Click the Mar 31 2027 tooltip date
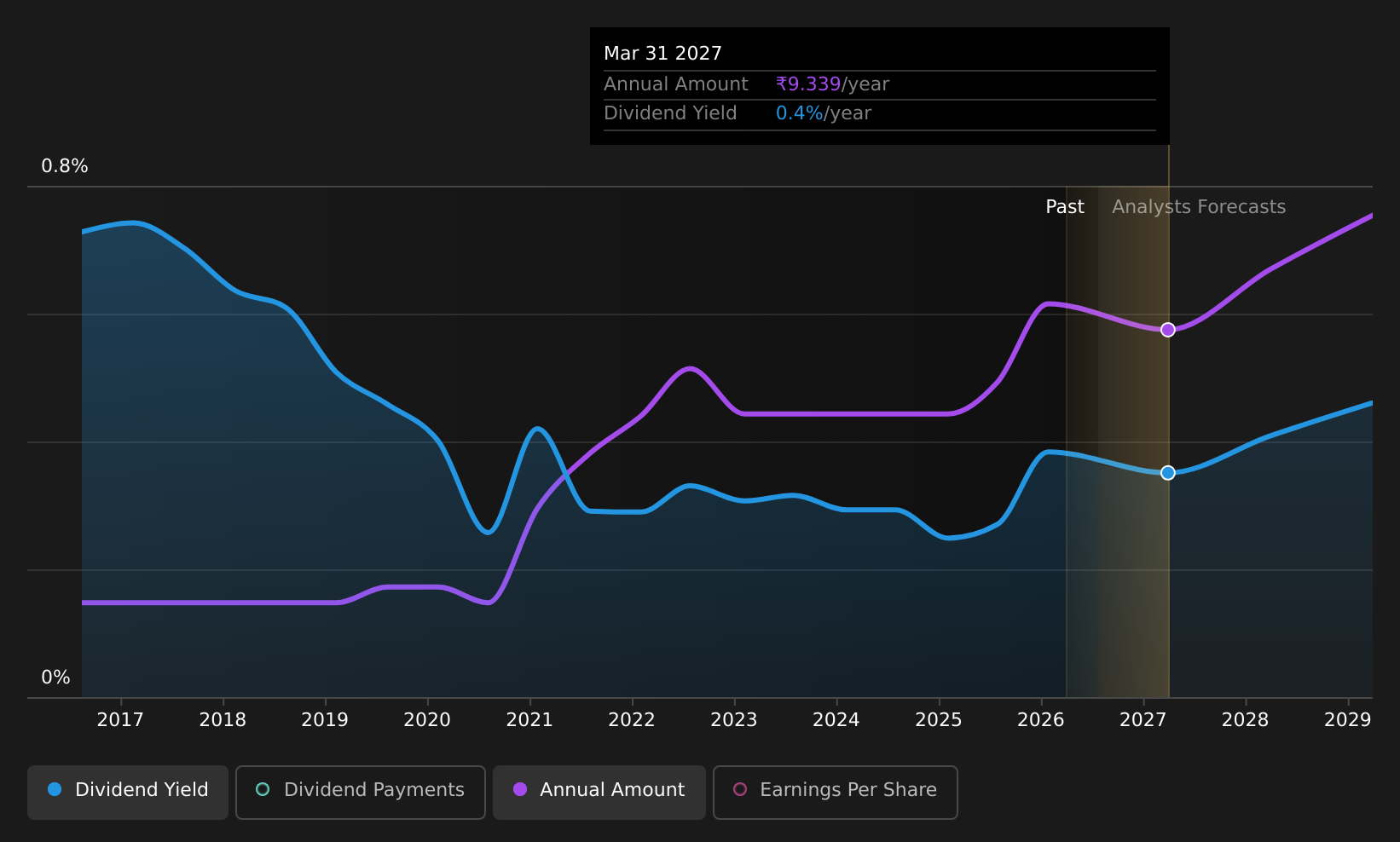The image size is (1400, 842). pyautogui.click(x=662, y=54)
